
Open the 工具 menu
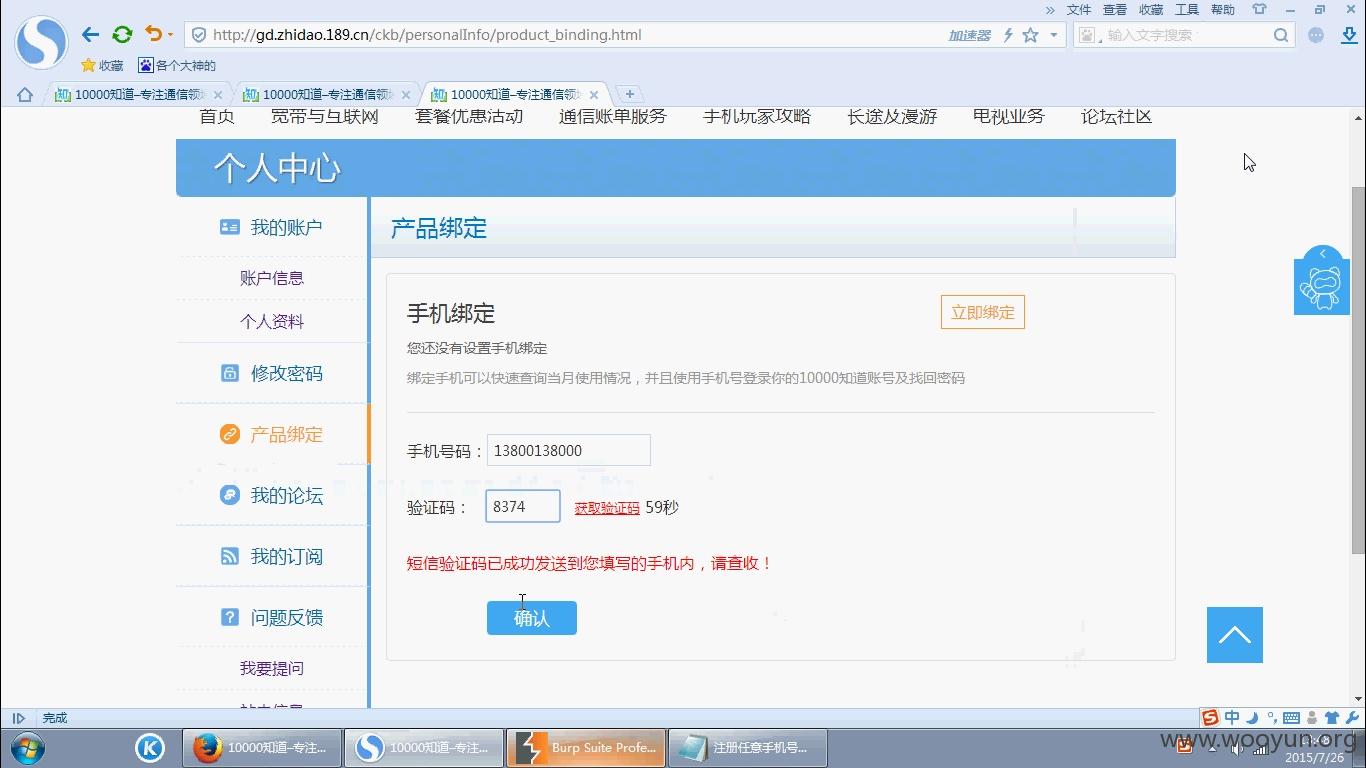pos(1187,9)
